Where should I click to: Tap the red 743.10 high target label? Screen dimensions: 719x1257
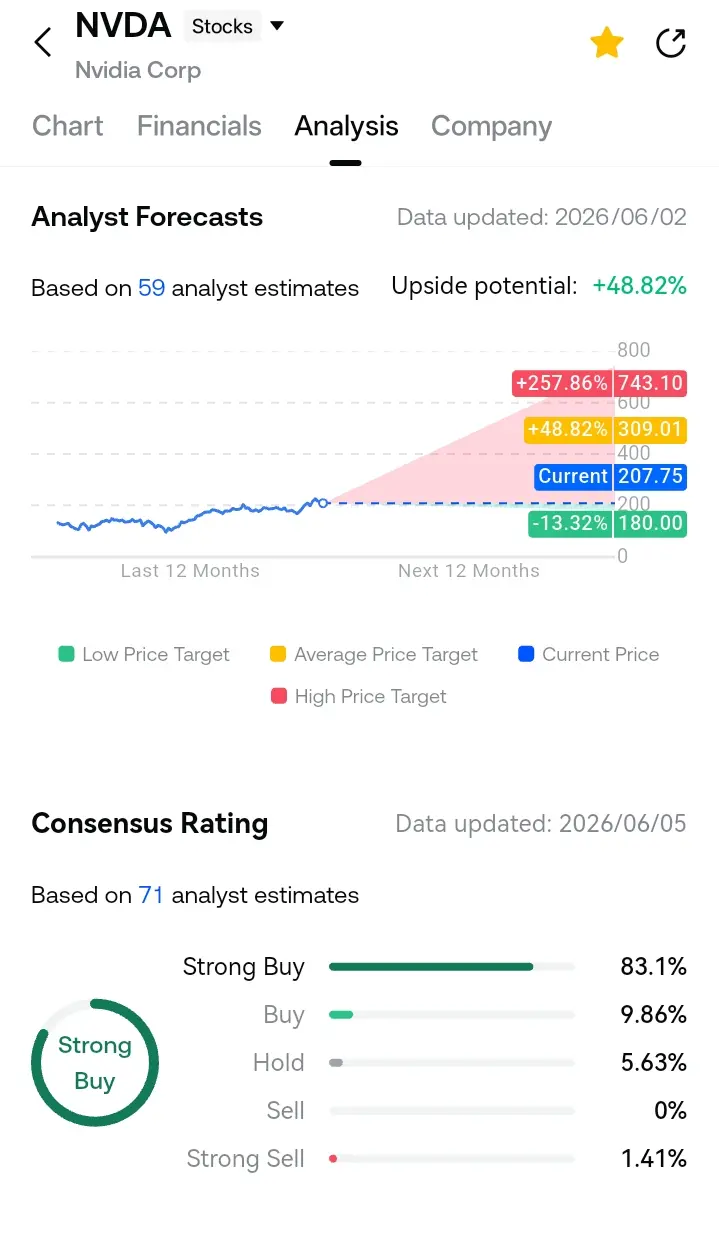(650, 383)
